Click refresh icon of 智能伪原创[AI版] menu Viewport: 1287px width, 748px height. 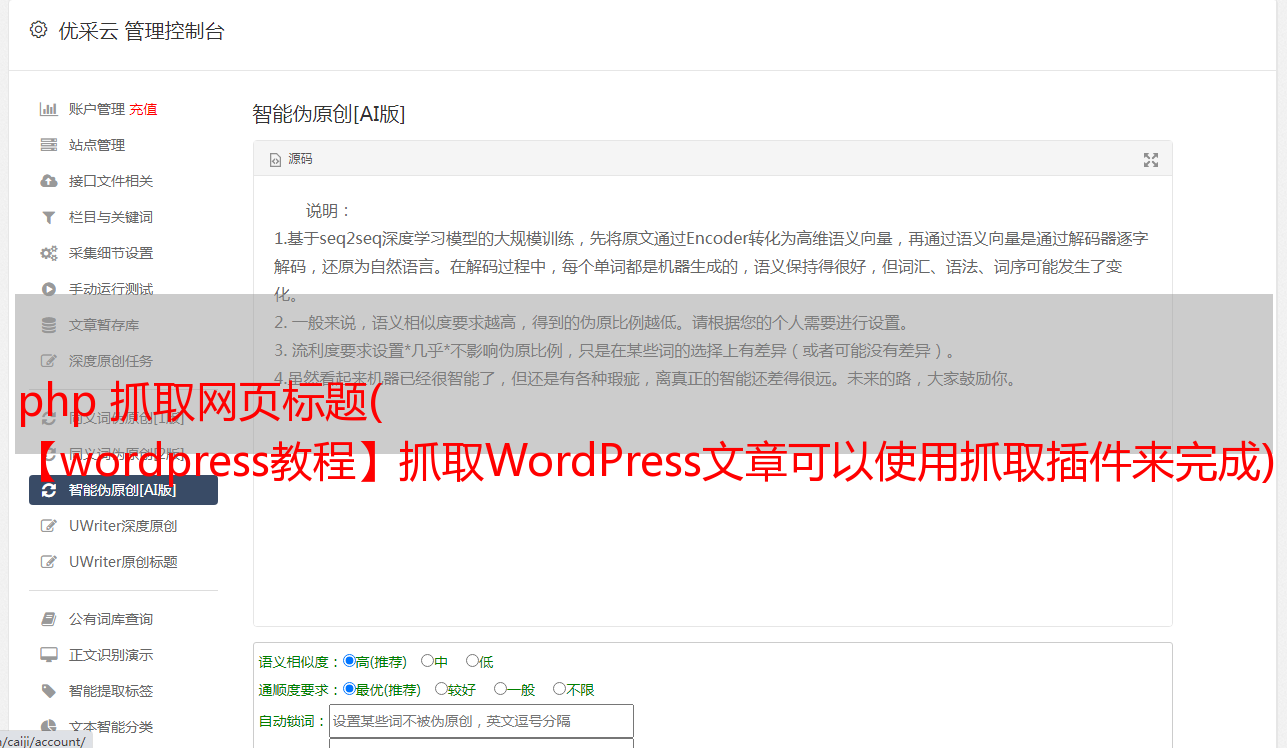point(48,490)
